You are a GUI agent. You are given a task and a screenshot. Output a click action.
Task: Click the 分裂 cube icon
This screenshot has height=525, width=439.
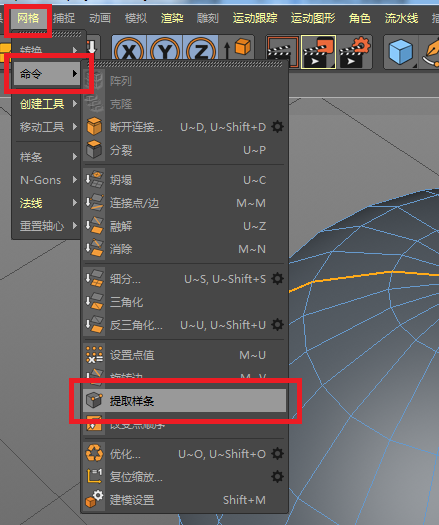pyautogui.click(x=94, y=150)
